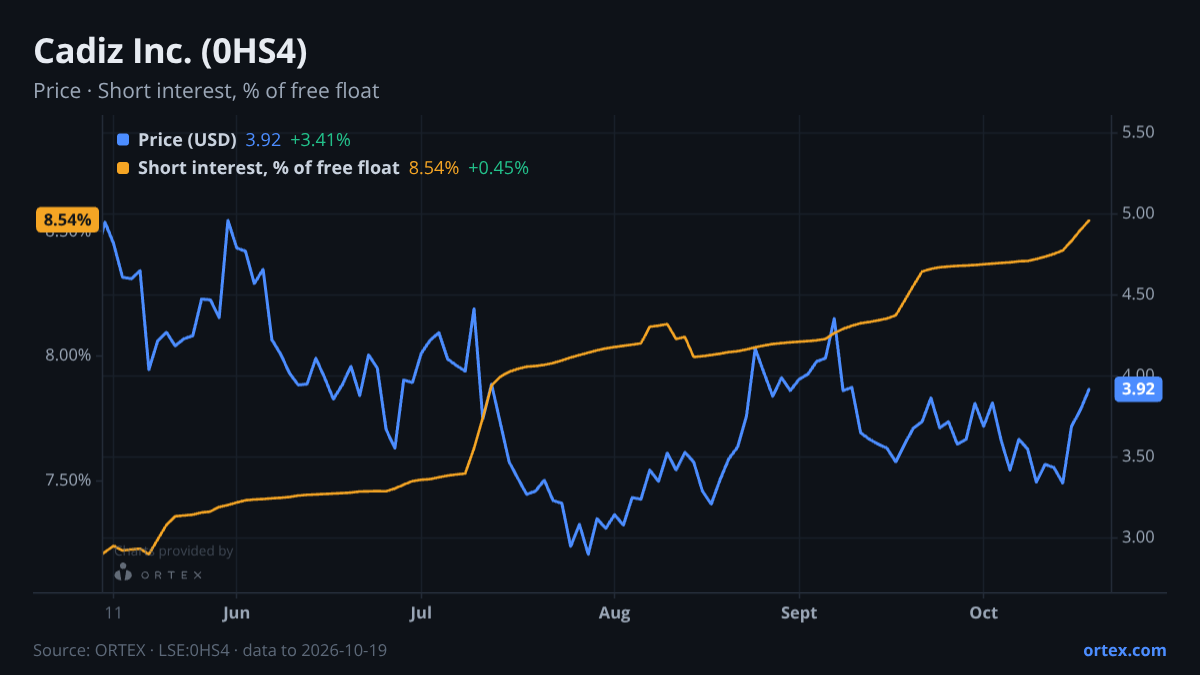
Task: Click the 7.50% left-axis label
Action: click(69, 480)
